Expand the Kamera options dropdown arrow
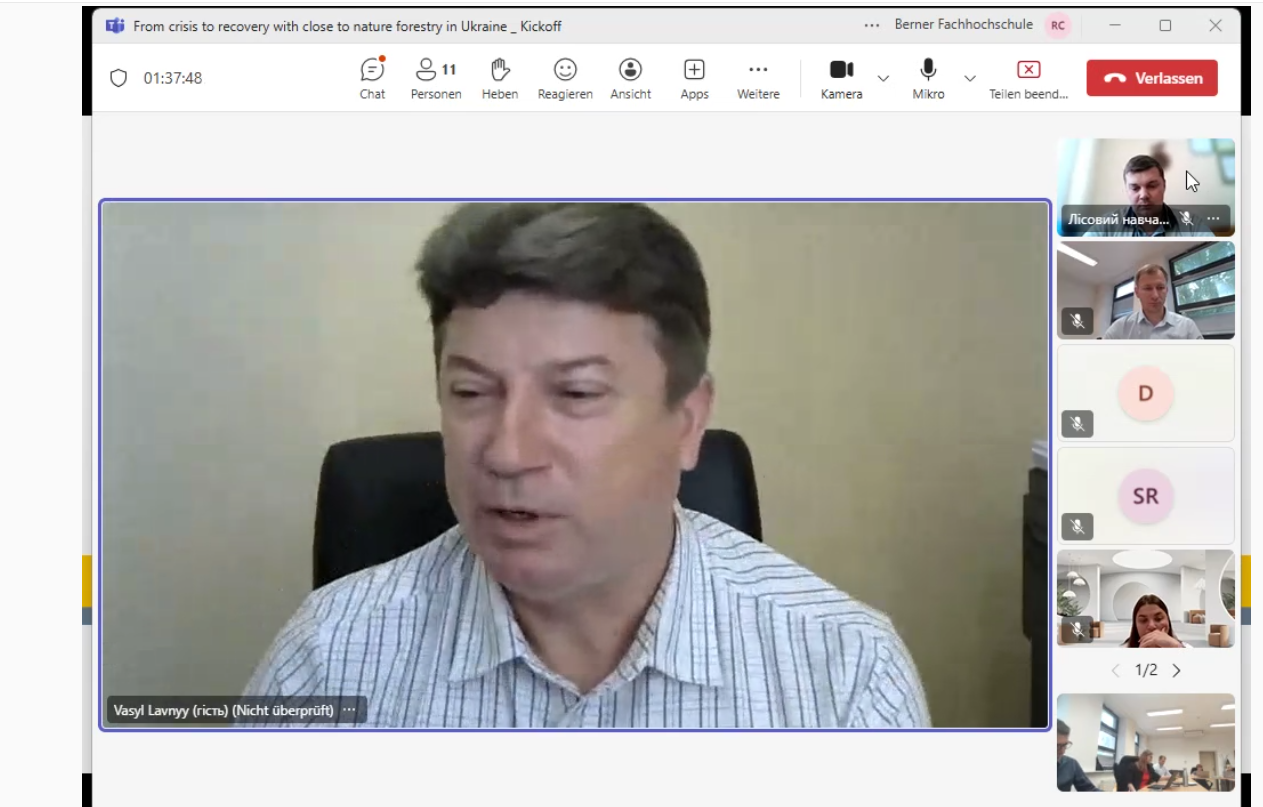Viewport: 1263px width, 807px height. (883, 78)
